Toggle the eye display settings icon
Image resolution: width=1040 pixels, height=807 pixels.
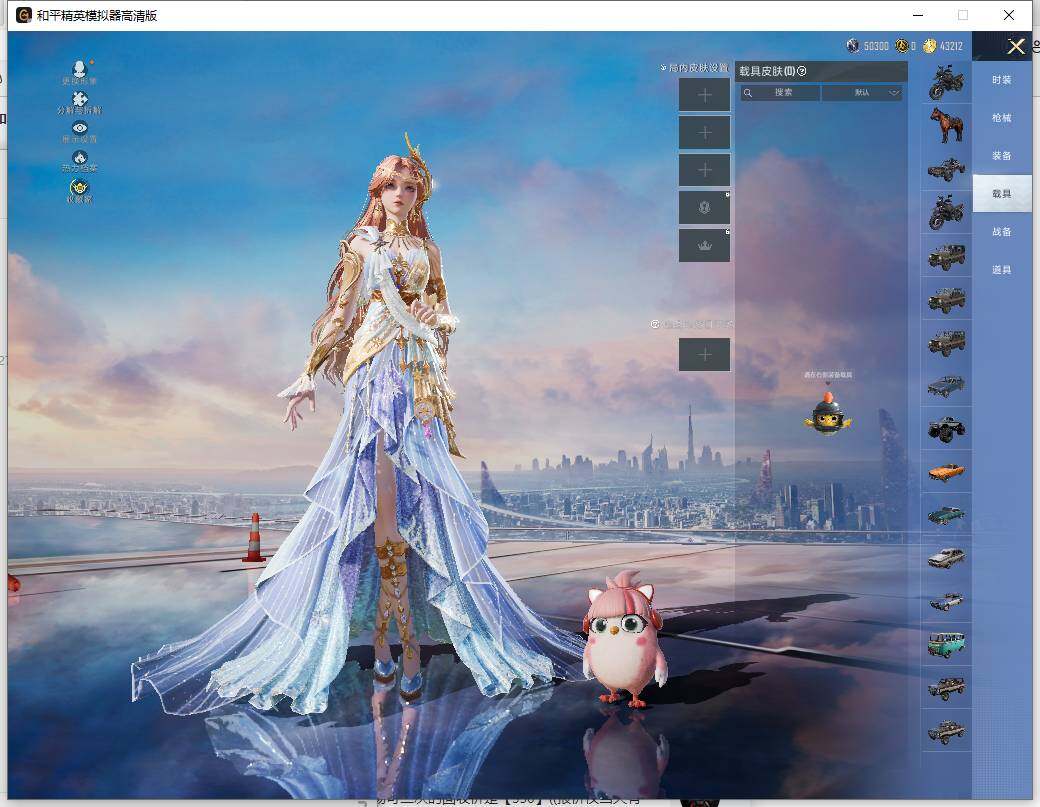[x=80, y=128]
